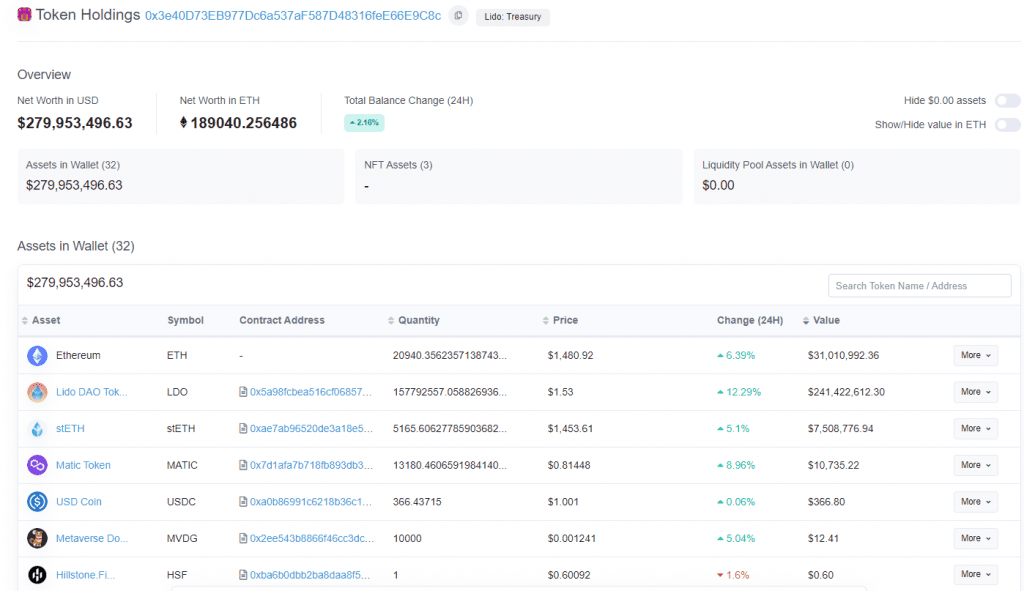Viewport: 1024px width, 591px height.
Task: Click contract file icon in MVDG row
Action: [x=243, y=538]
